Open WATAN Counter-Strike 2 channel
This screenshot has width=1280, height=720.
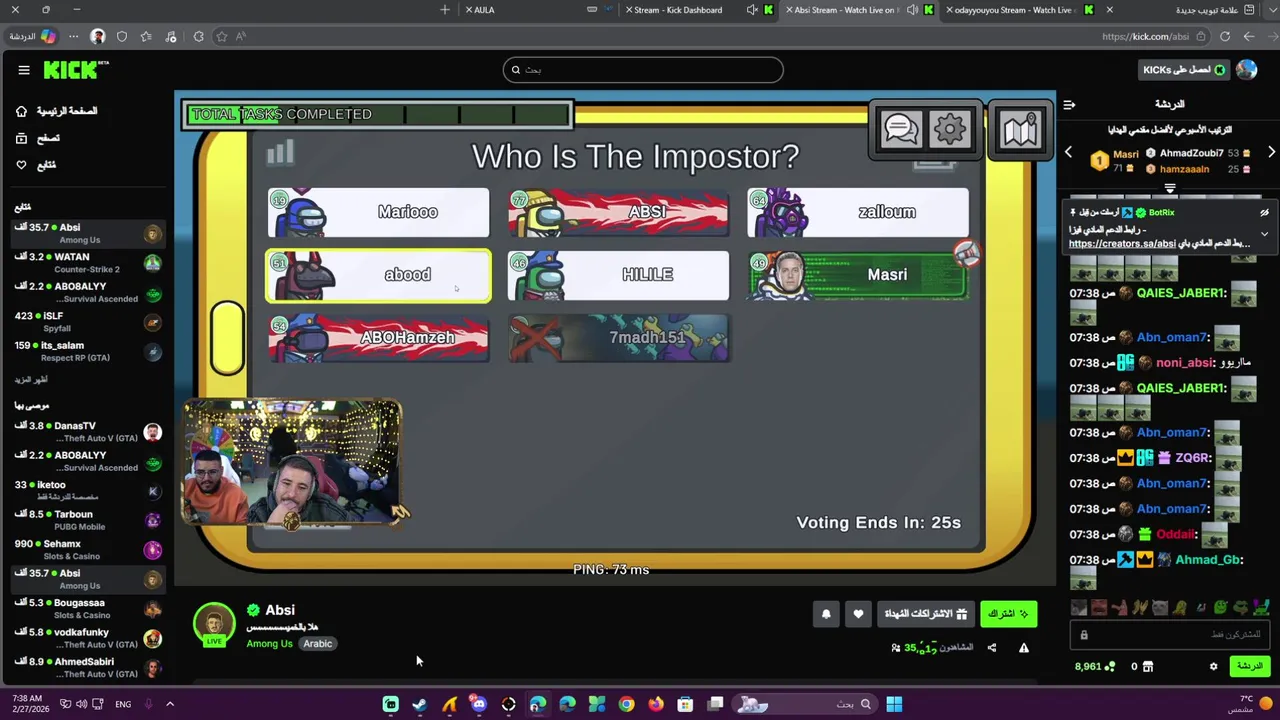(87, 263)
